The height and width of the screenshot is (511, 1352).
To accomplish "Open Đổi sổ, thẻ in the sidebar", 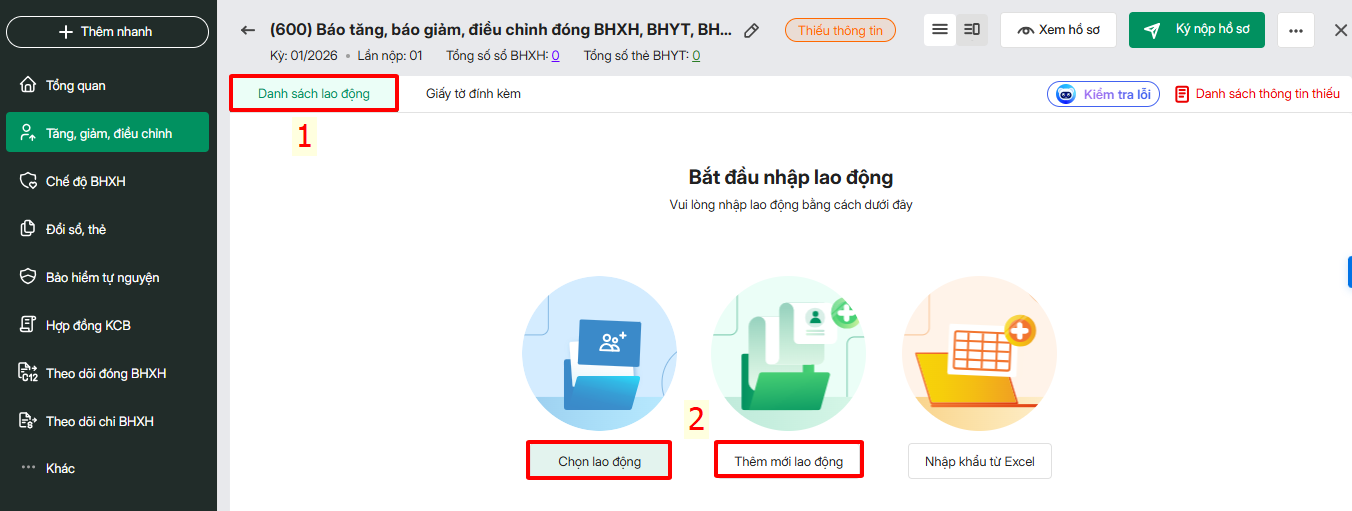I will 76,230.
